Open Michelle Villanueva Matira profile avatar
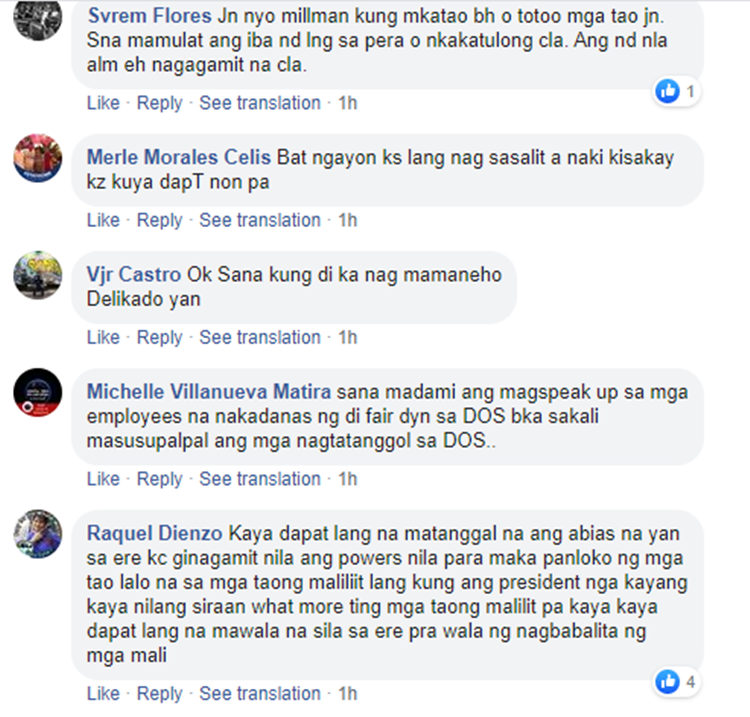 pyautogui.click(x=37, y=392)
